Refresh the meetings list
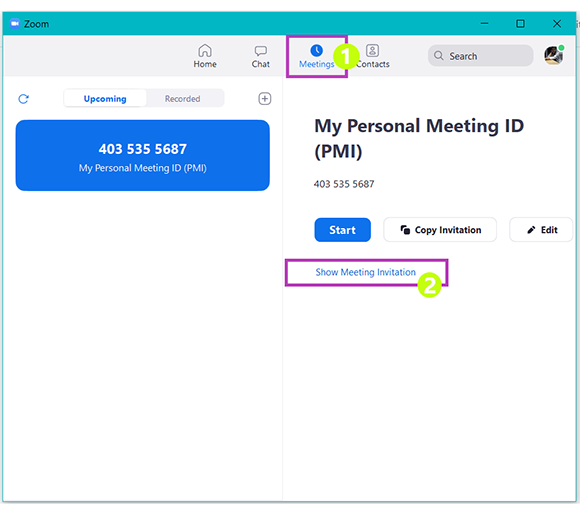Screen dimensions: 580x513 [24, 99]
